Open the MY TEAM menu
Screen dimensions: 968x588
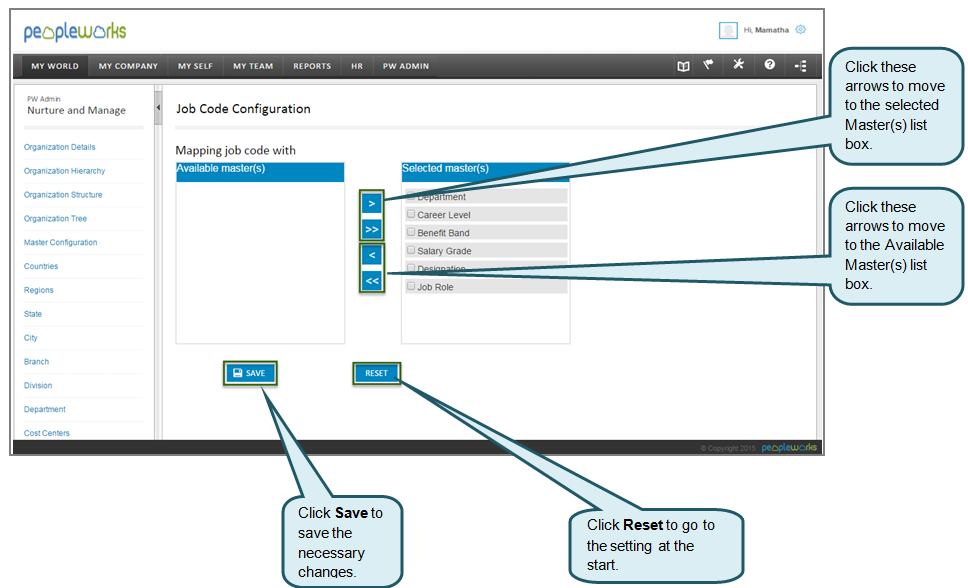click(253, 66)
